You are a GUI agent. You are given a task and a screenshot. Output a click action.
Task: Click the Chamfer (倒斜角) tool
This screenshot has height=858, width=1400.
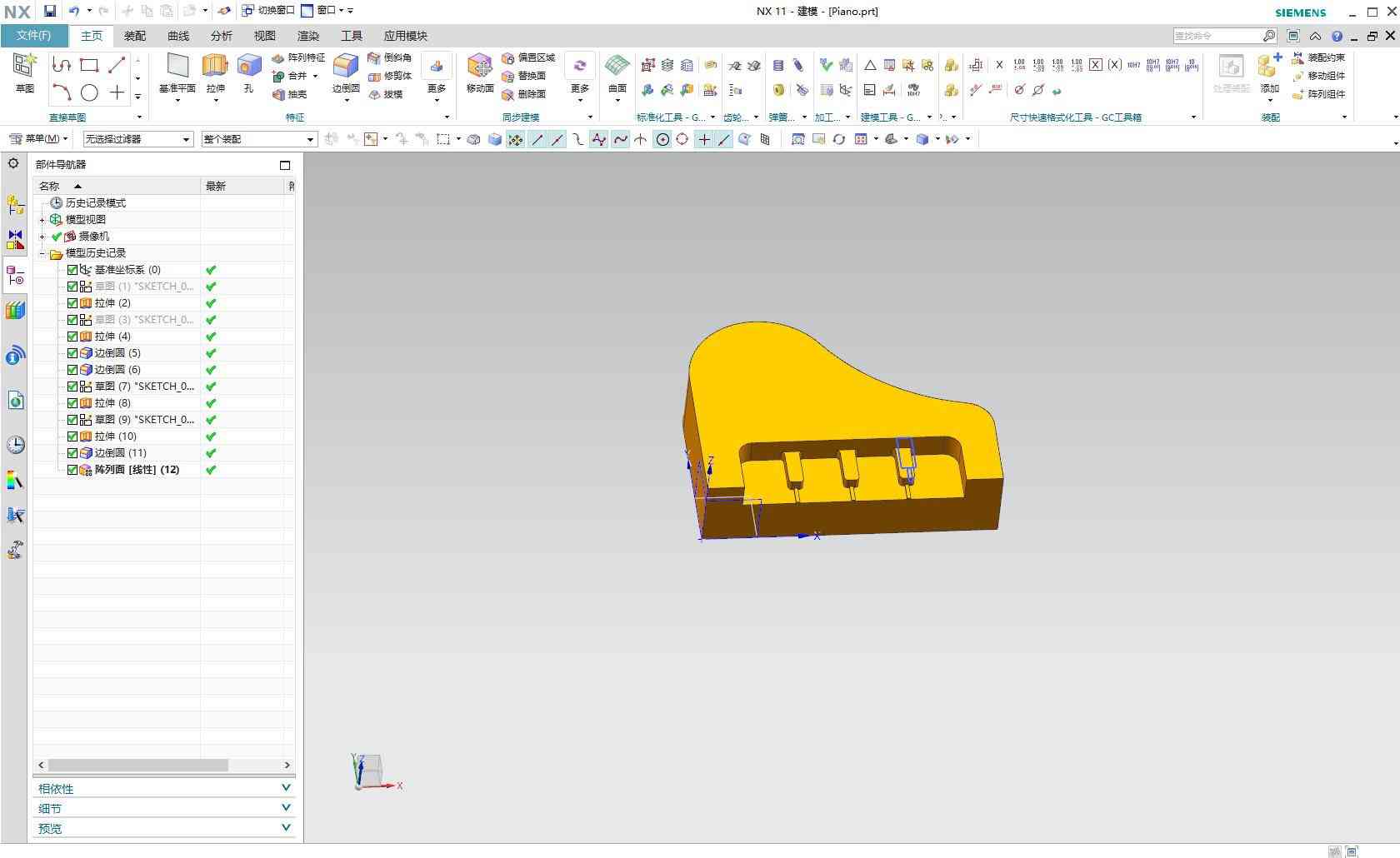click(390, 57)
